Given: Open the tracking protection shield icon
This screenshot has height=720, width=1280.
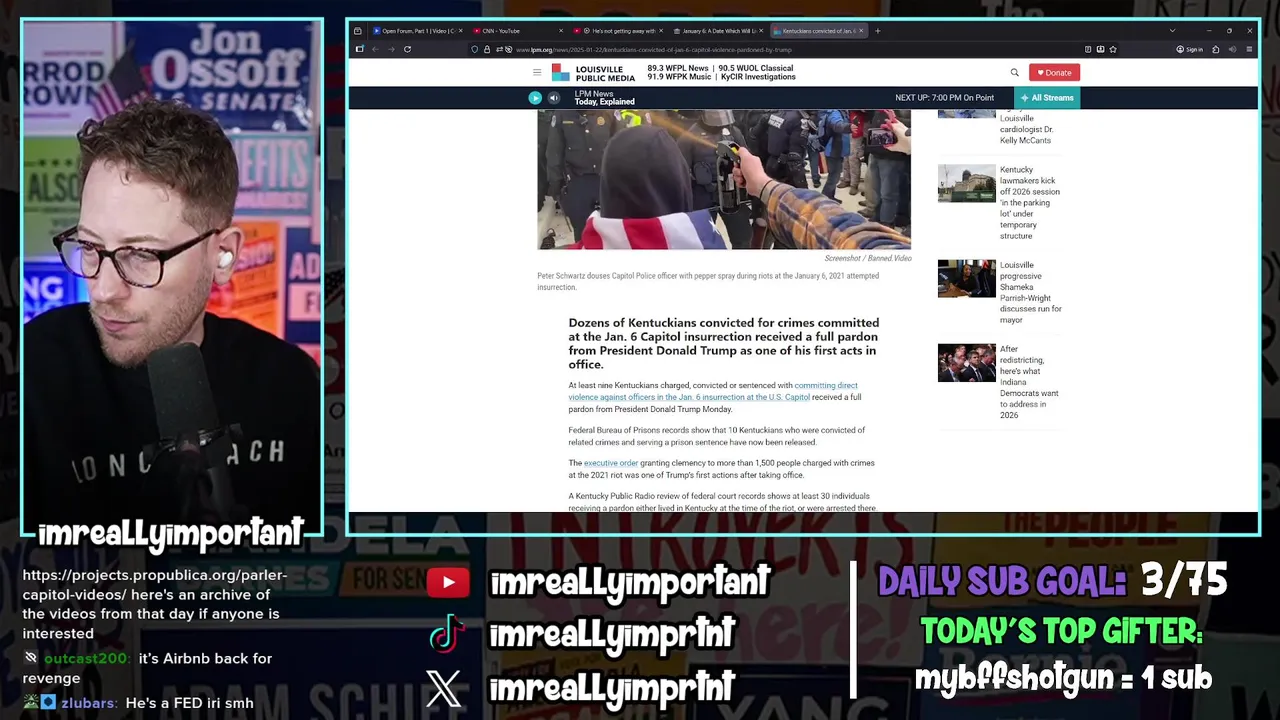Looking at the screenshot, I should pyautogui.click(x=475, y=49).
